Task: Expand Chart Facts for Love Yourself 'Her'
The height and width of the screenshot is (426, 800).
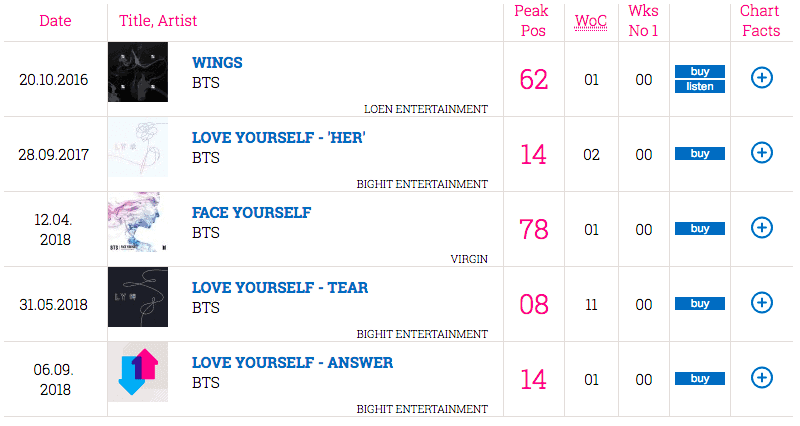Action: 761,153
